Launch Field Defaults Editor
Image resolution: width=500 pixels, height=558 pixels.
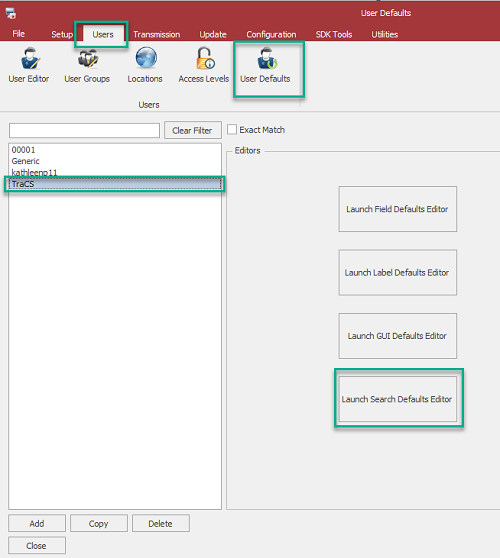click(398, 209)
